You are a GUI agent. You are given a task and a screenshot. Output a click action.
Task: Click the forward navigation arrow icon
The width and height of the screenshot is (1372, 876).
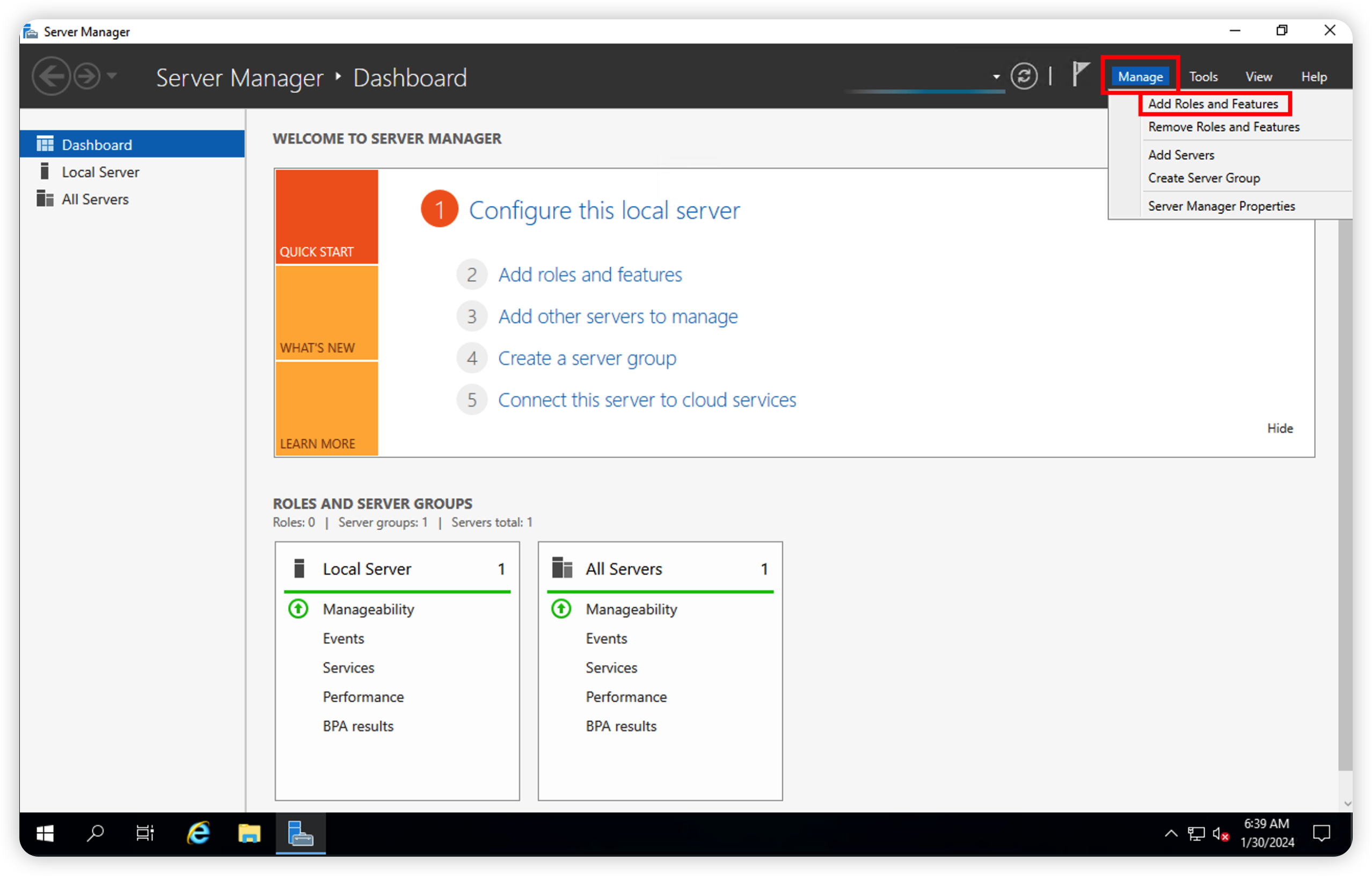pos(87,76)
